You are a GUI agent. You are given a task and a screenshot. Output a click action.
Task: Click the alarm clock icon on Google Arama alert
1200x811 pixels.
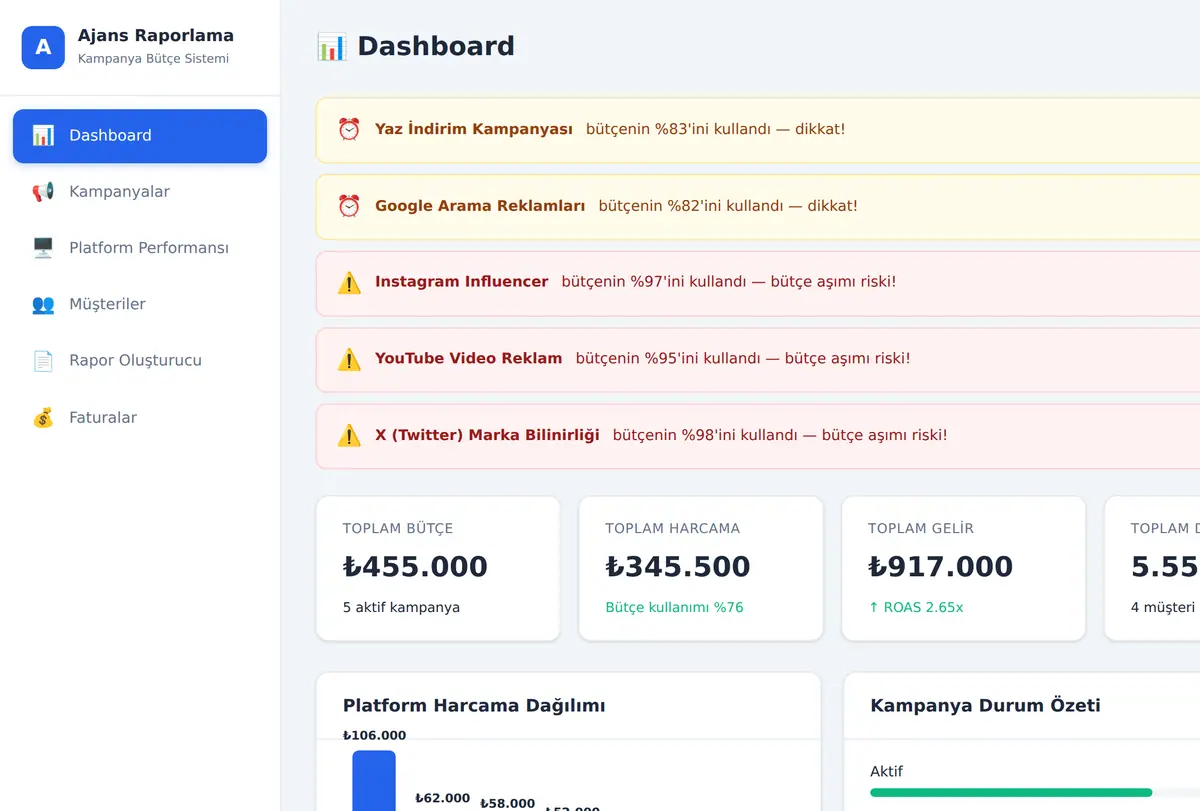coord(349,206)
